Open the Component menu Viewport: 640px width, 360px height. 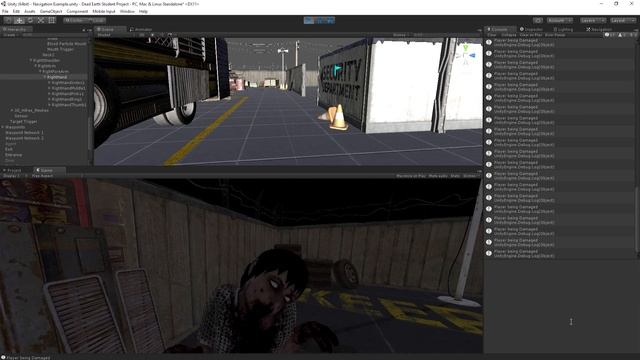pos(77,11)
